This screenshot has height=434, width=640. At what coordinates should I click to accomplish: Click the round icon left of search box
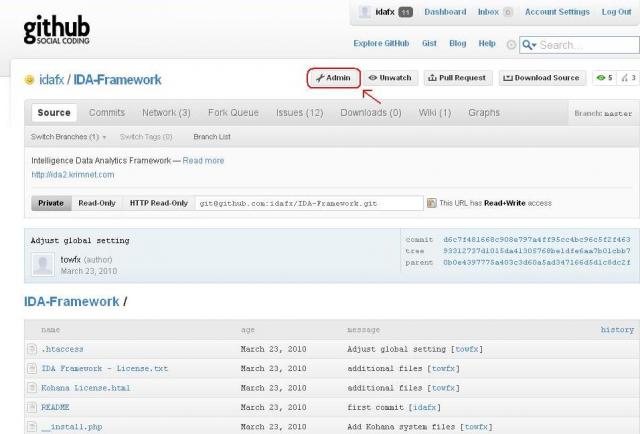coord(511,45)
